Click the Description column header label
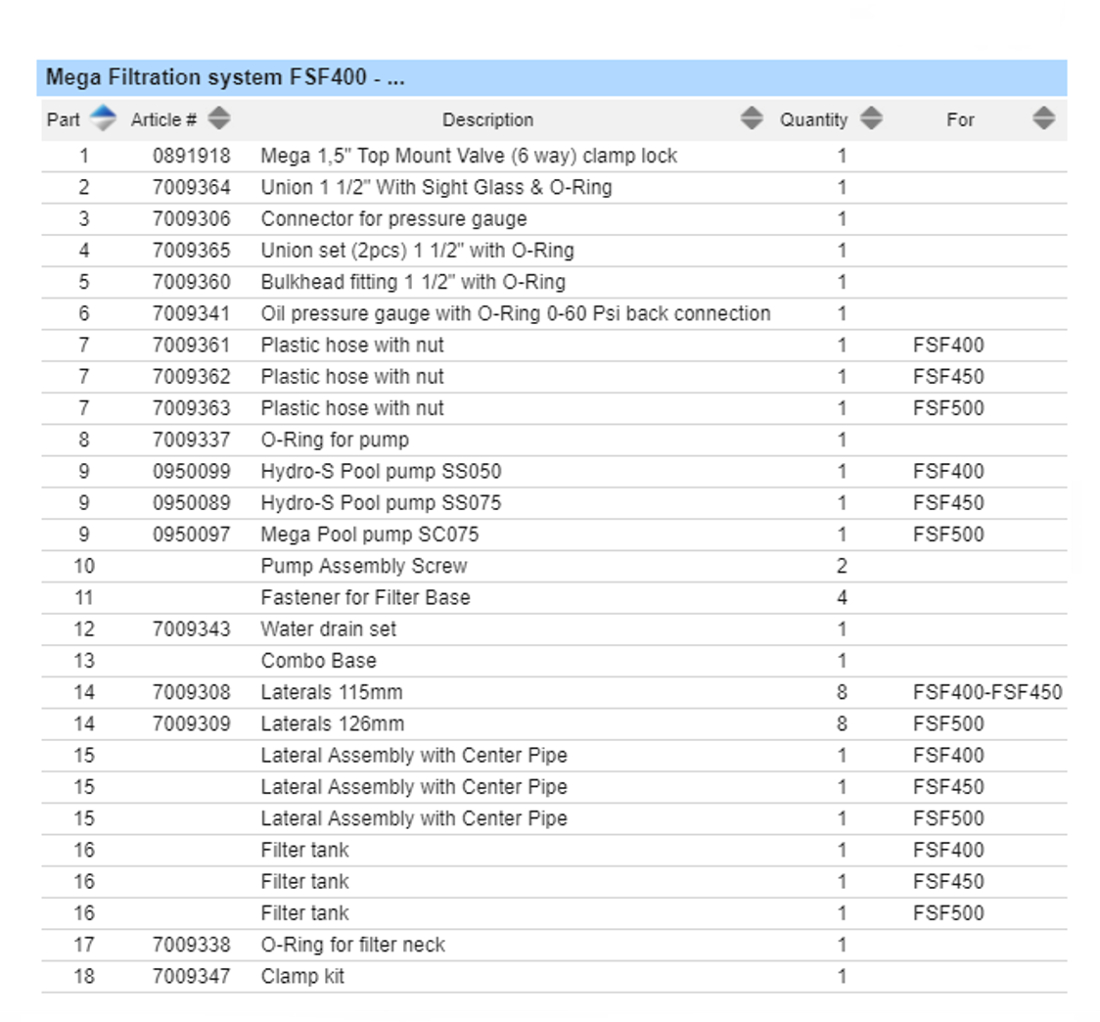Screen dimensions: 1100x1022 (488, 120)
